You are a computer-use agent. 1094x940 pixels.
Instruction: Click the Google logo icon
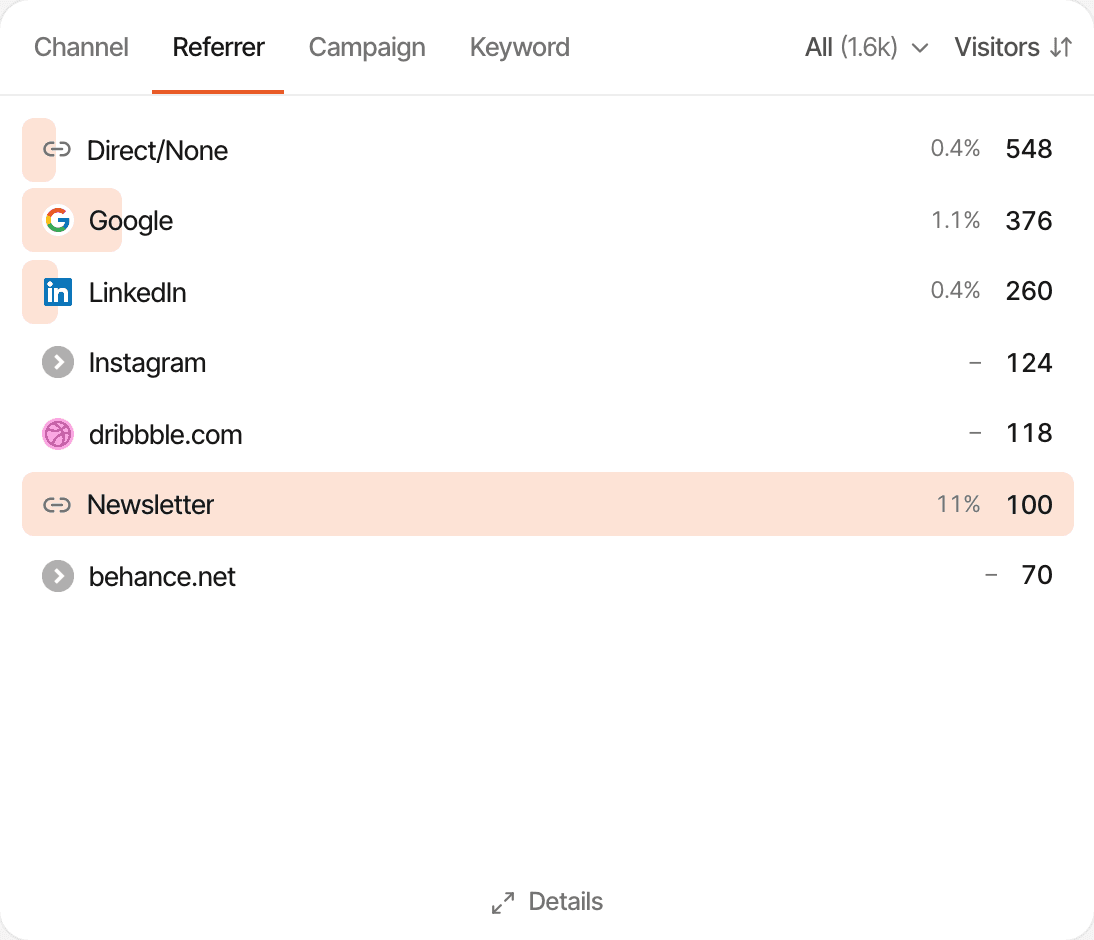tap(57, 220)
